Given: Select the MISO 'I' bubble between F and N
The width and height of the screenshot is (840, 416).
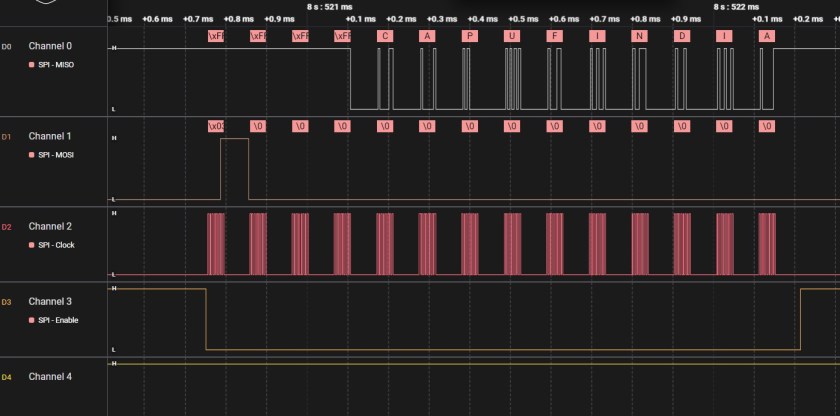Looking at the screenshot, I should coord(597,36).
